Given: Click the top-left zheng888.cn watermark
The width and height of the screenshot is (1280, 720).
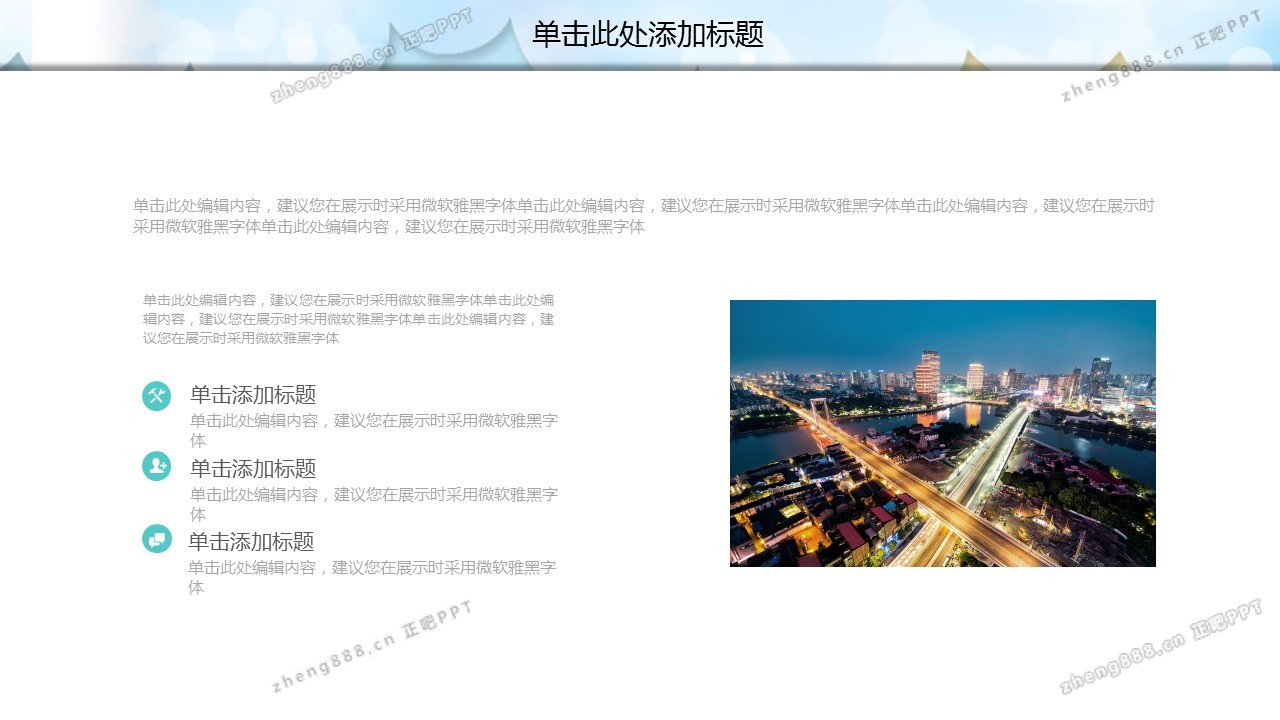Looking at the screenshot, I should coord(371,56).
